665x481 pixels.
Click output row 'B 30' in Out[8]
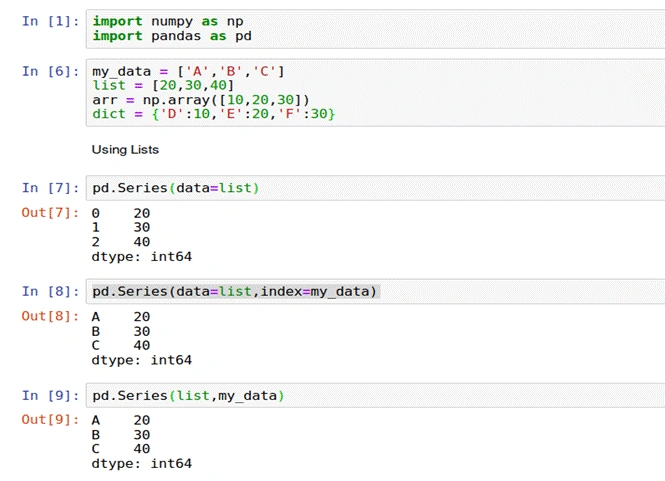tap(121, 331)
